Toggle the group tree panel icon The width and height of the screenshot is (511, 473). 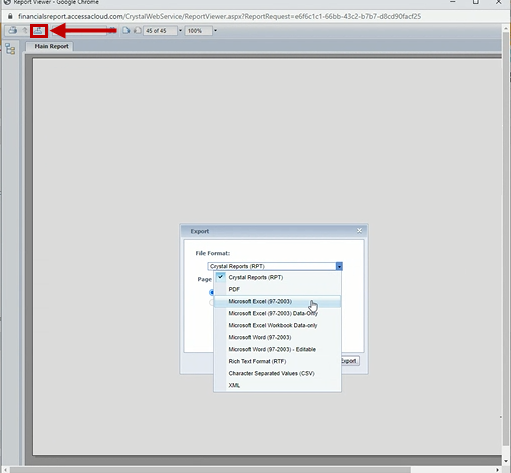(x=10, y=49)
